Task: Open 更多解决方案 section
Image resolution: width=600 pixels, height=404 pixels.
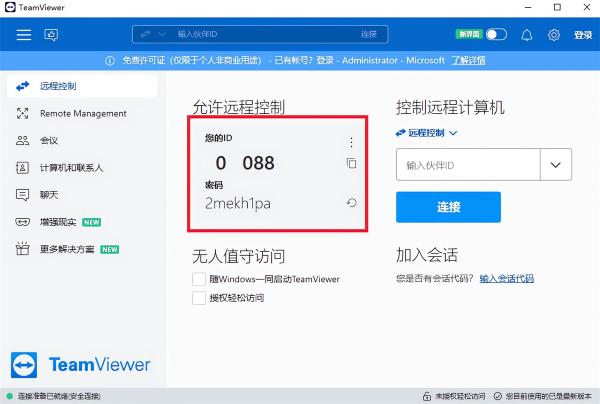Action: tap(82, 249)
